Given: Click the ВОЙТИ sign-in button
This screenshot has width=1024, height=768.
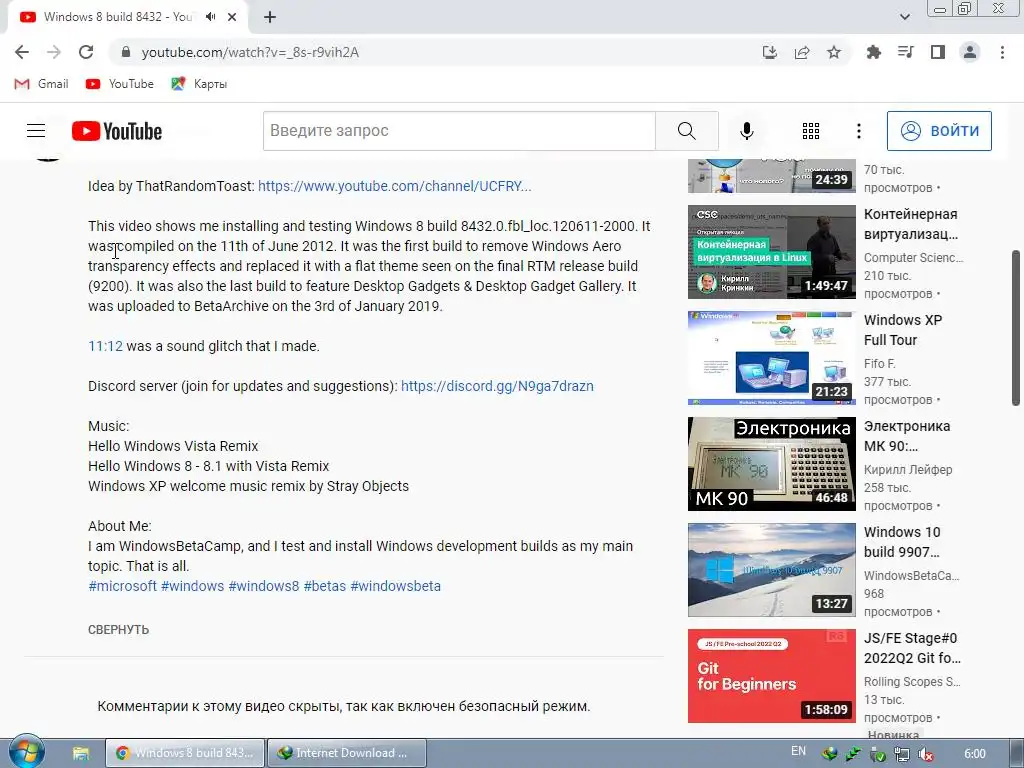Looking at the screenshot, I should [x=939, y=131].
